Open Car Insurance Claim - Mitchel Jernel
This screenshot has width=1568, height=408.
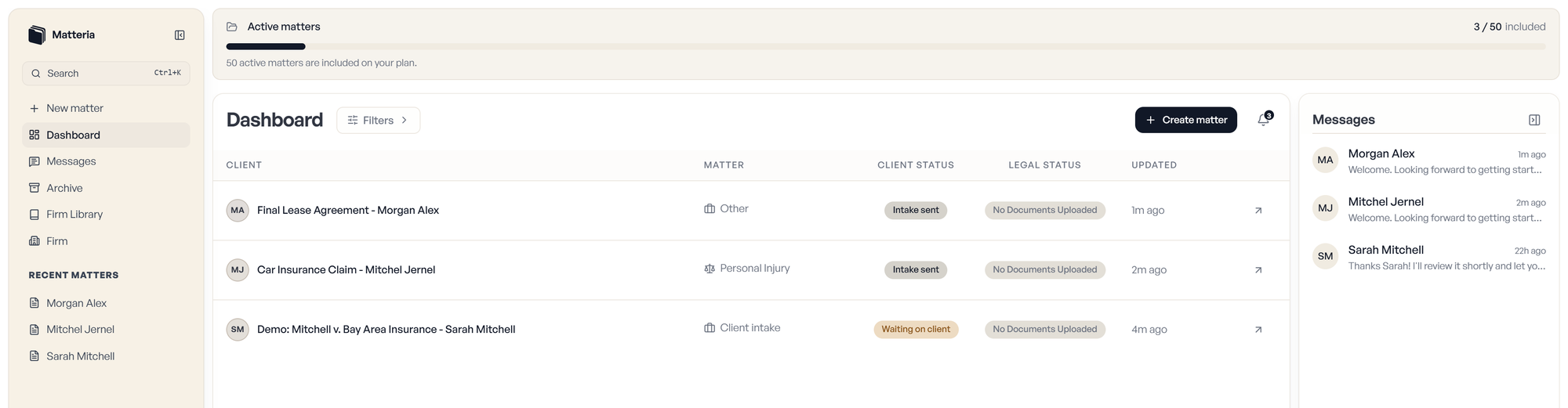(x=346, y=270)
